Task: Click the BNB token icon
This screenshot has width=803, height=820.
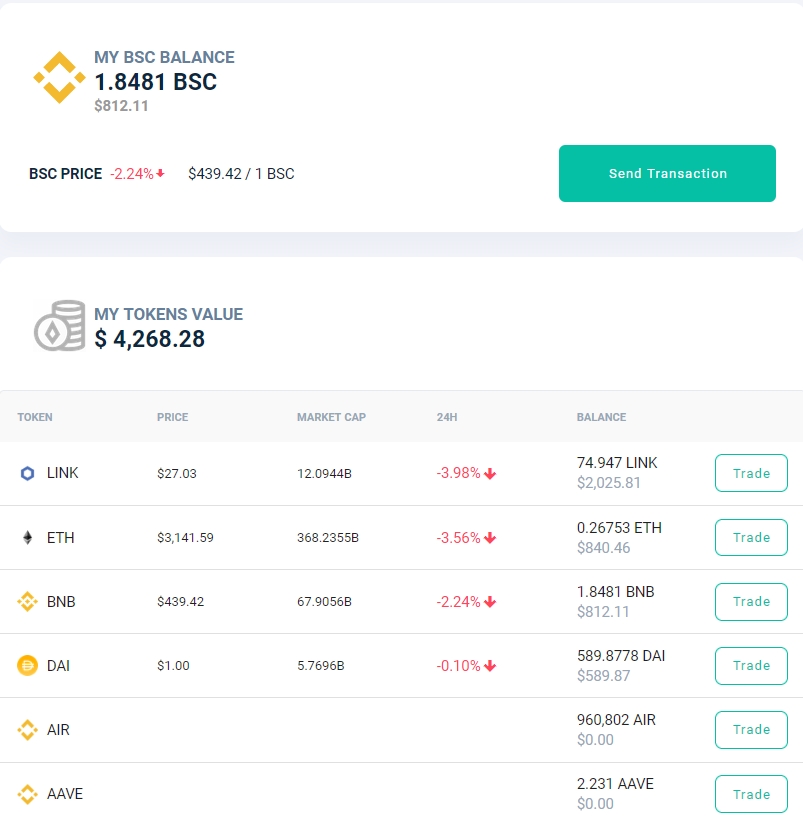Action: 27,601
